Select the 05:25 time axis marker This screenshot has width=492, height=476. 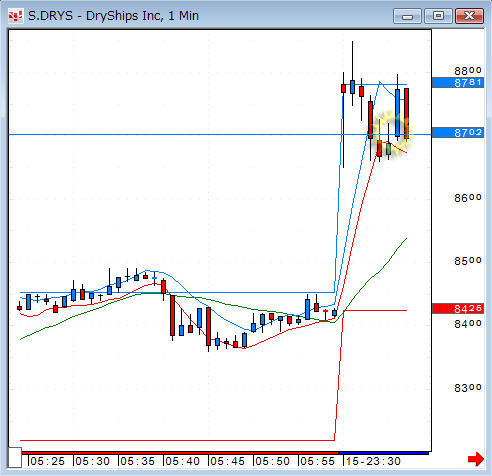[x=47, y=461]
